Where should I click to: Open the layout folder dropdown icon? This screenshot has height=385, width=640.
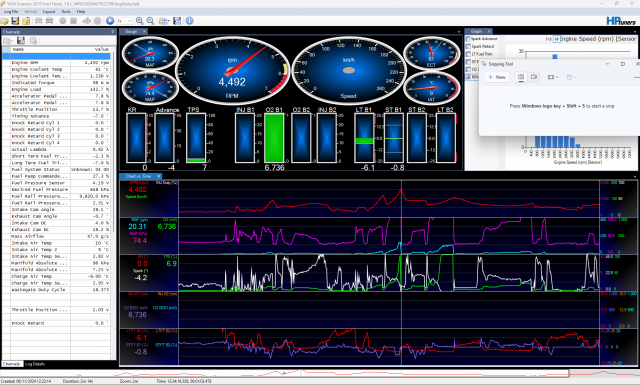(x=164, y=20)
